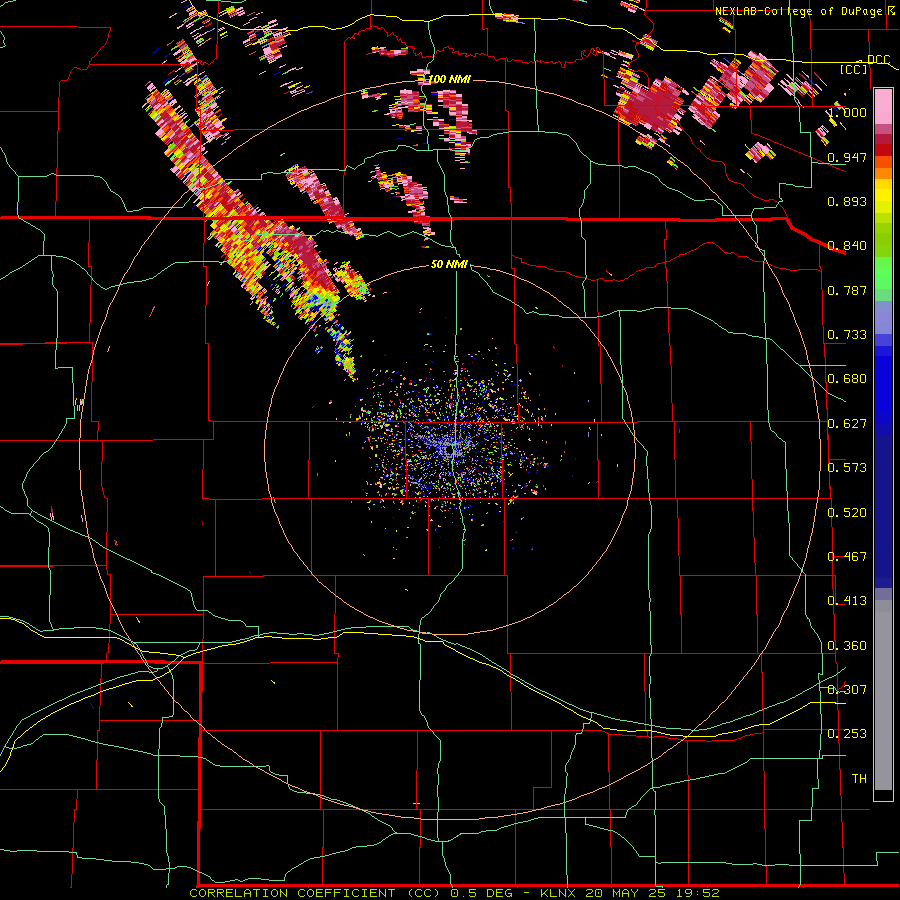Click the 50 NMI range ring label
Image resolution: width=900 pixels, height=900 pixels.
pos(449,264)
